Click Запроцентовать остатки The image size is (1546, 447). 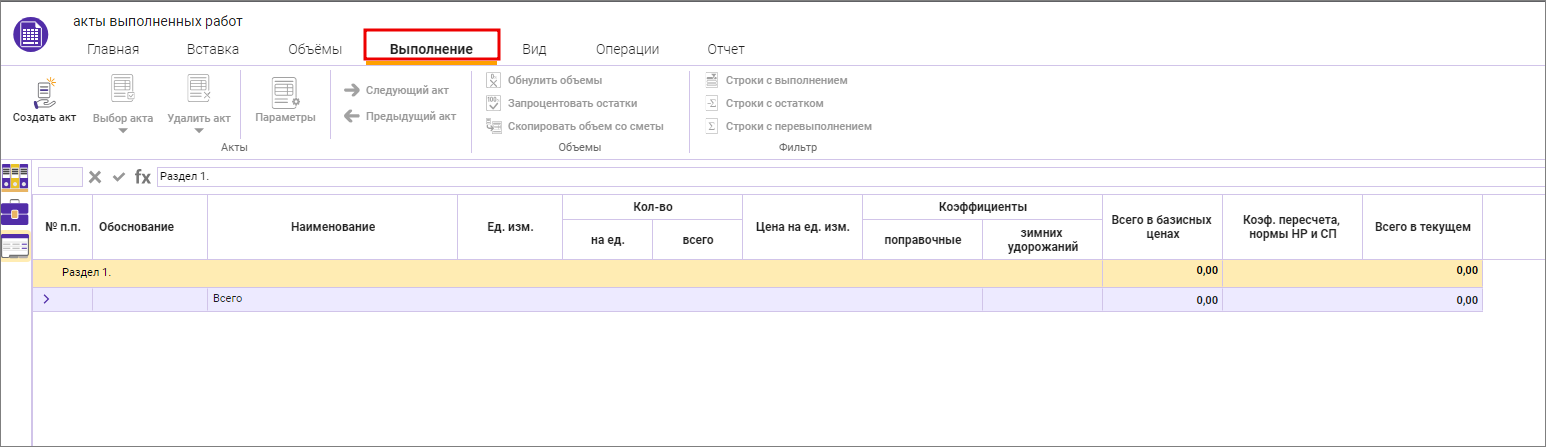[493, 103]
